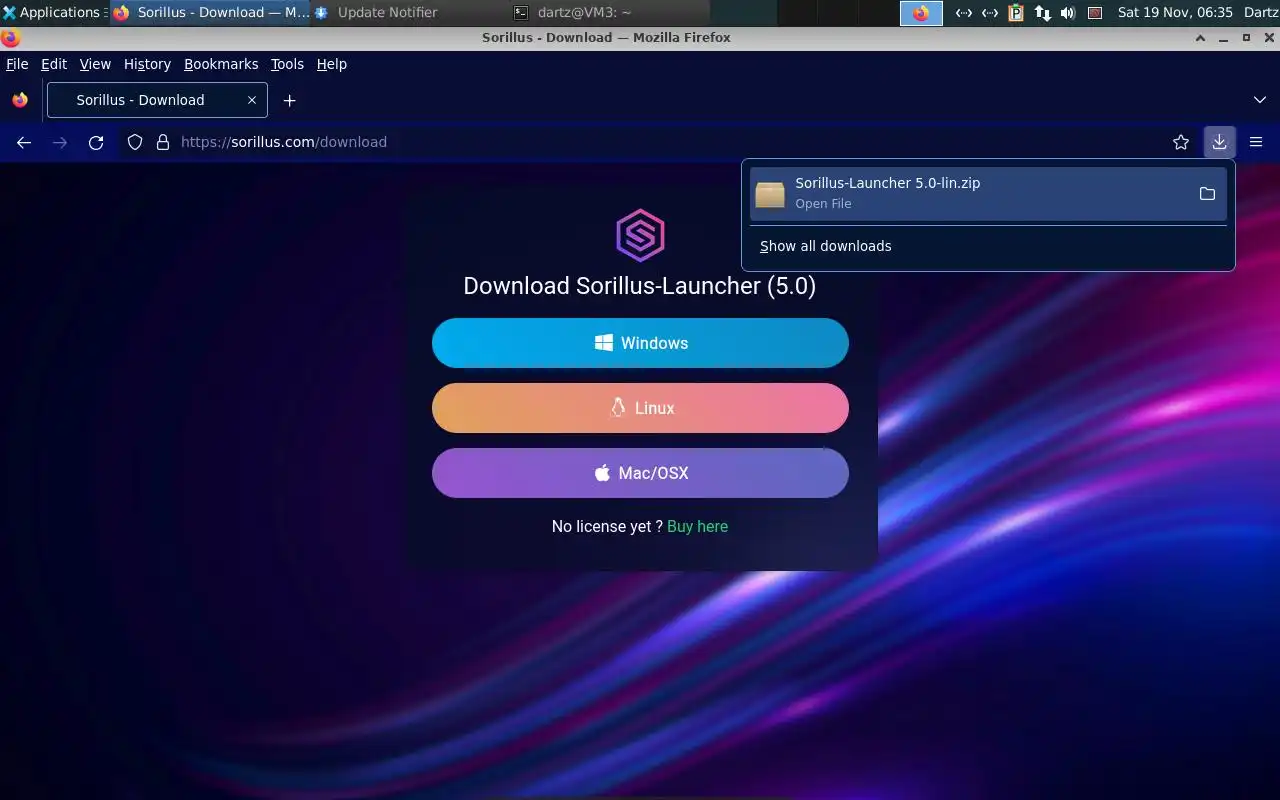Open the network up-down arrows tray icon
The width and height of the screenshot is (1280, 800).
1042,13
